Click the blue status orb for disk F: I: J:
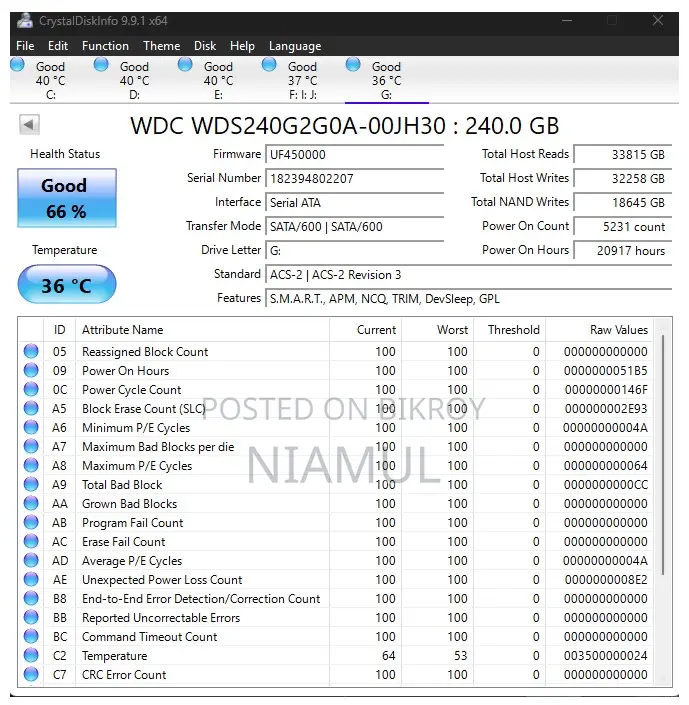The height and width of the screenshot is (705, 689). [269, 65]
